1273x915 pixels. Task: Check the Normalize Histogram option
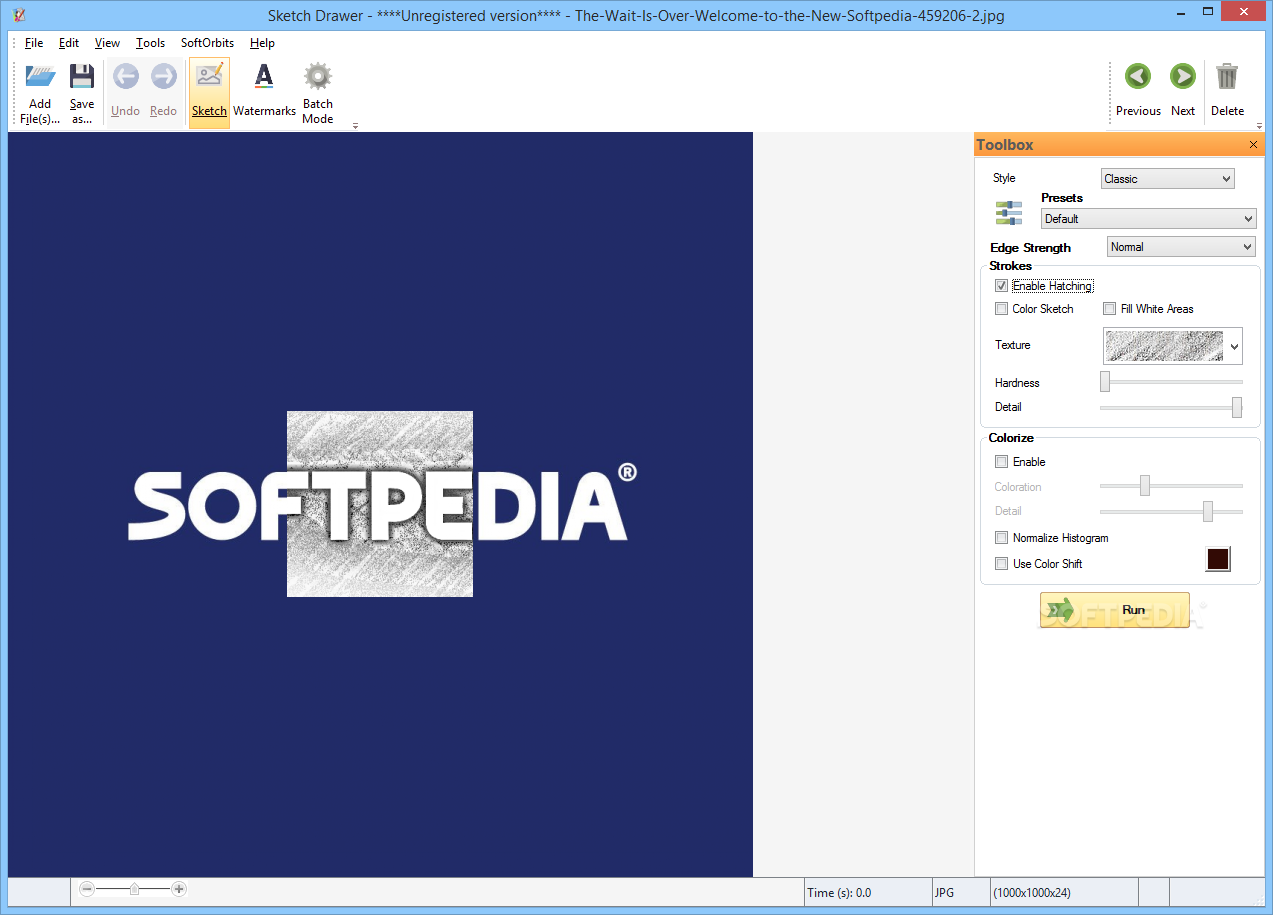[x=1002, y=538]
